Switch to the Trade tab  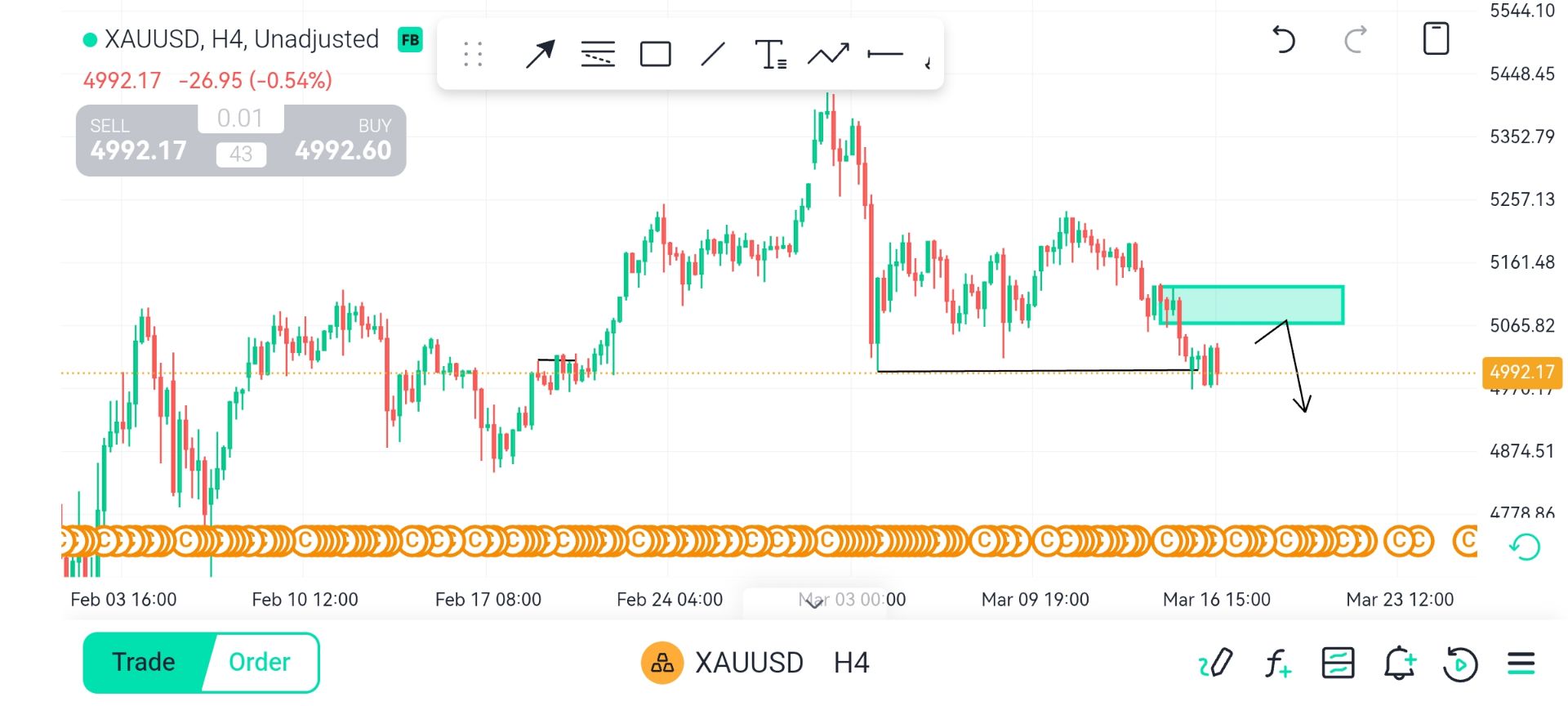144,662
